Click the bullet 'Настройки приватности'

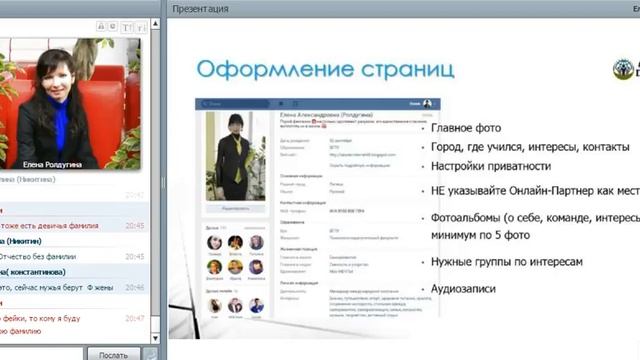491,166
